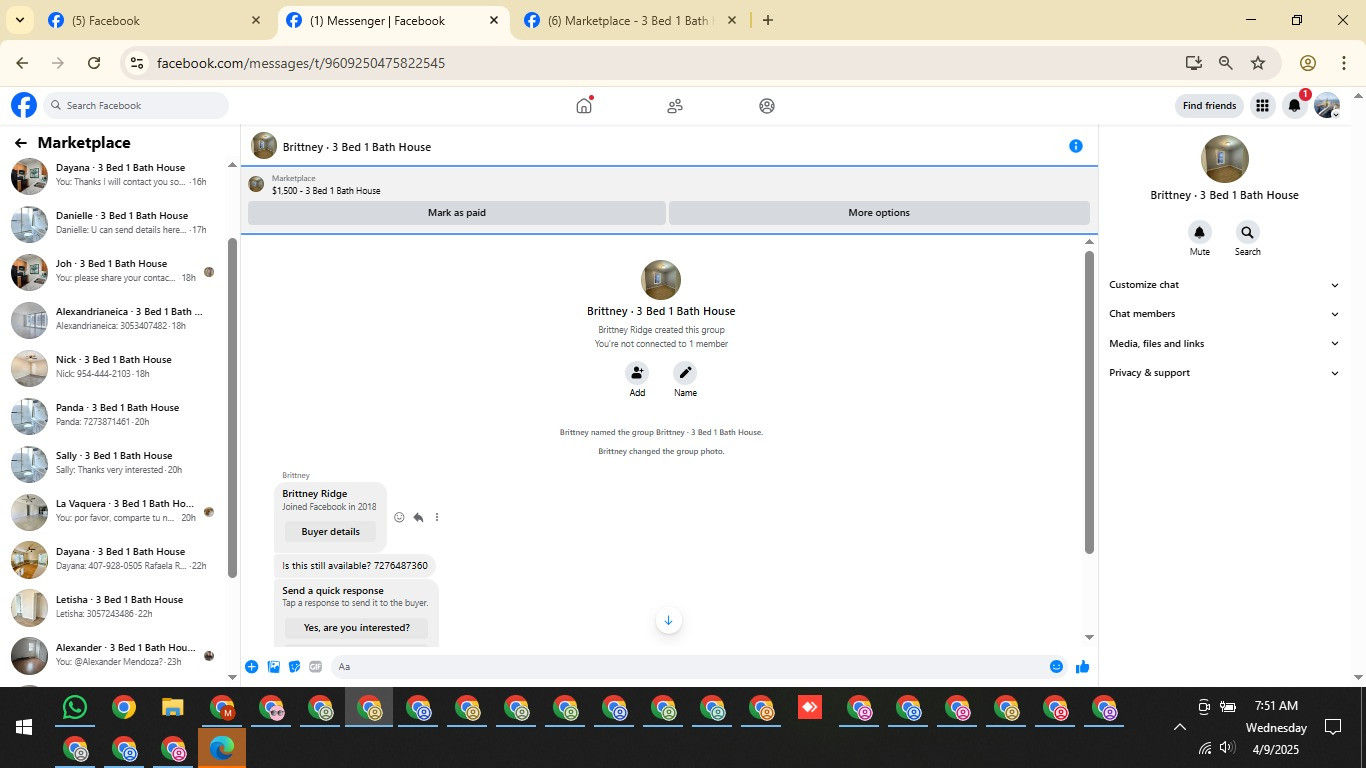This screenshot has height=768, width=1366.
Task: Expand Media, files and links section
Action: [x=1224, y=343]
